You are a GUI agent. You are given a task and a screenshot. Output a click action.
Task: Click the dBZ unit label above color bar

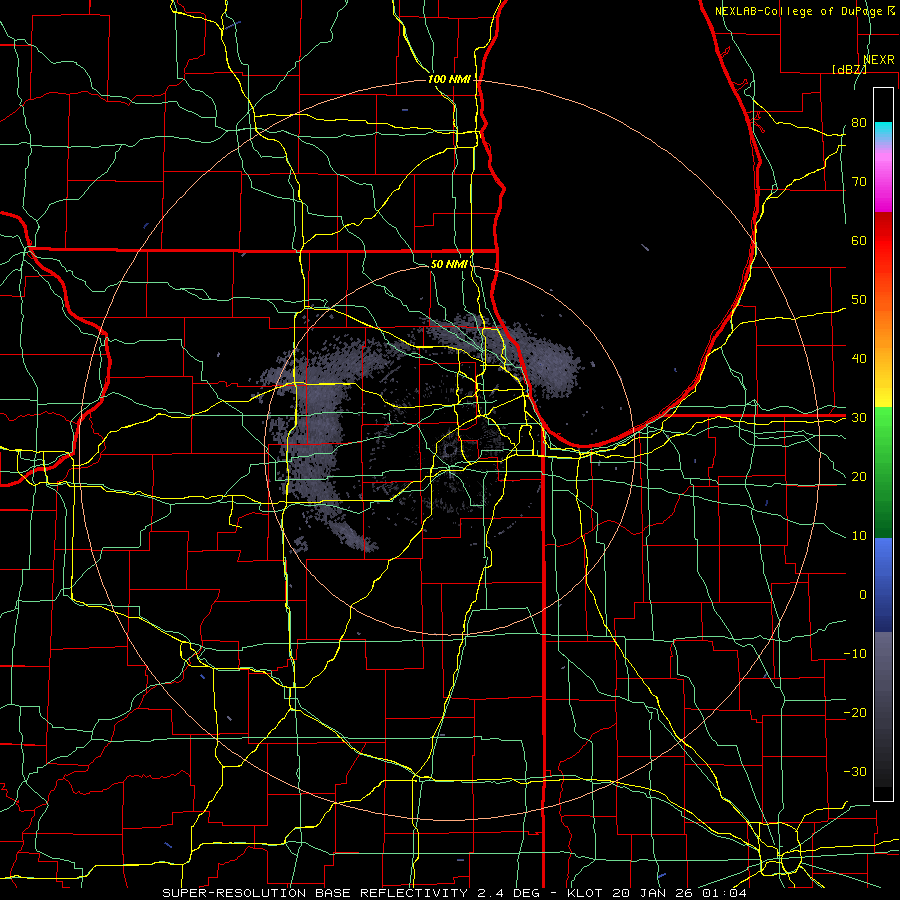[850, 69]
